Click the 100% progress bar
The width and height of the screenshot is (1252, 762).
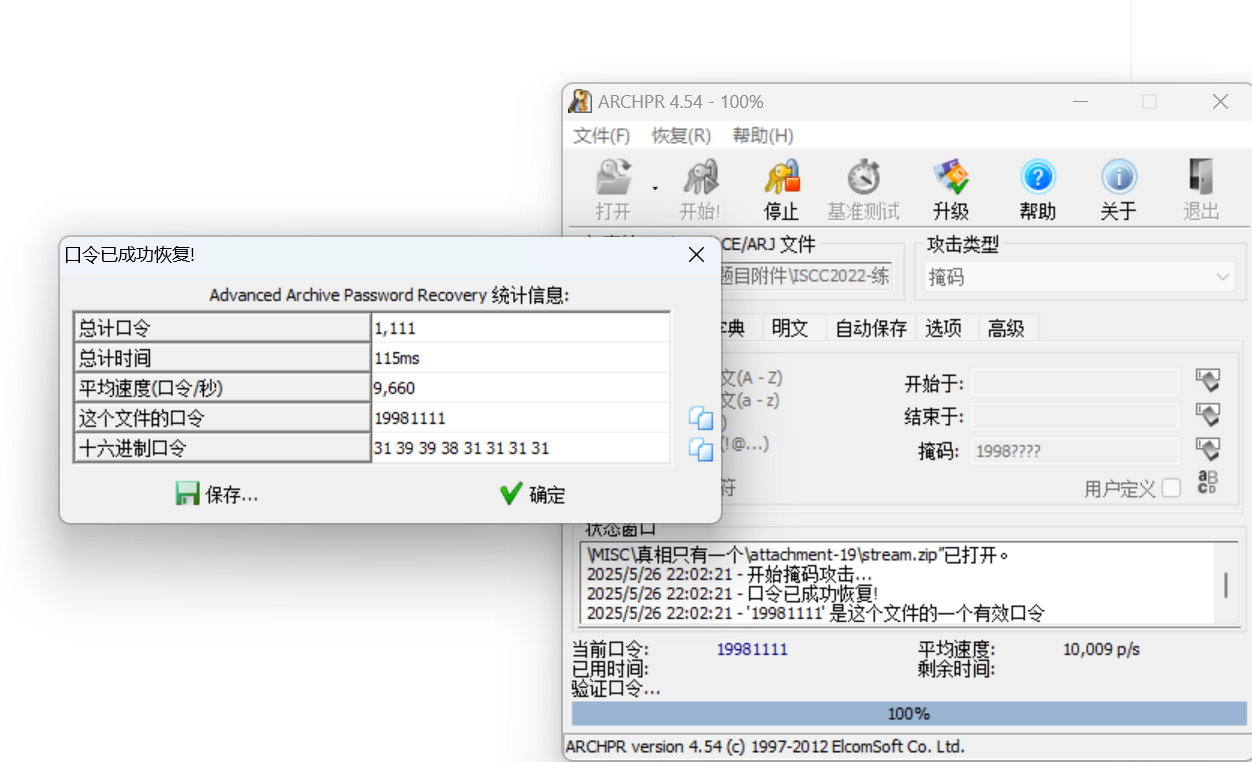click(x=909, y=713)
